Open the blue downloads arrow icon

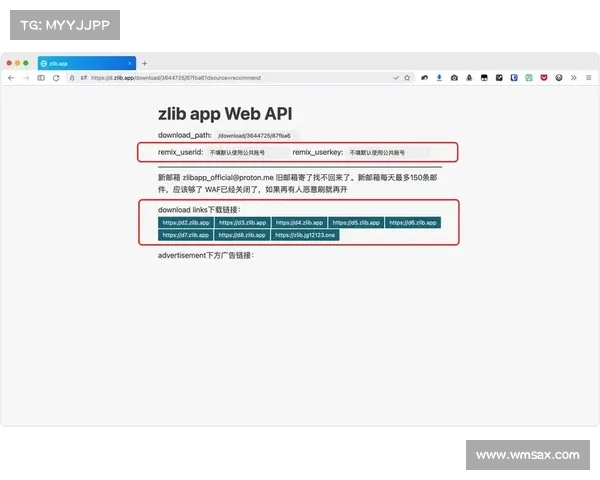coord(439,78)
